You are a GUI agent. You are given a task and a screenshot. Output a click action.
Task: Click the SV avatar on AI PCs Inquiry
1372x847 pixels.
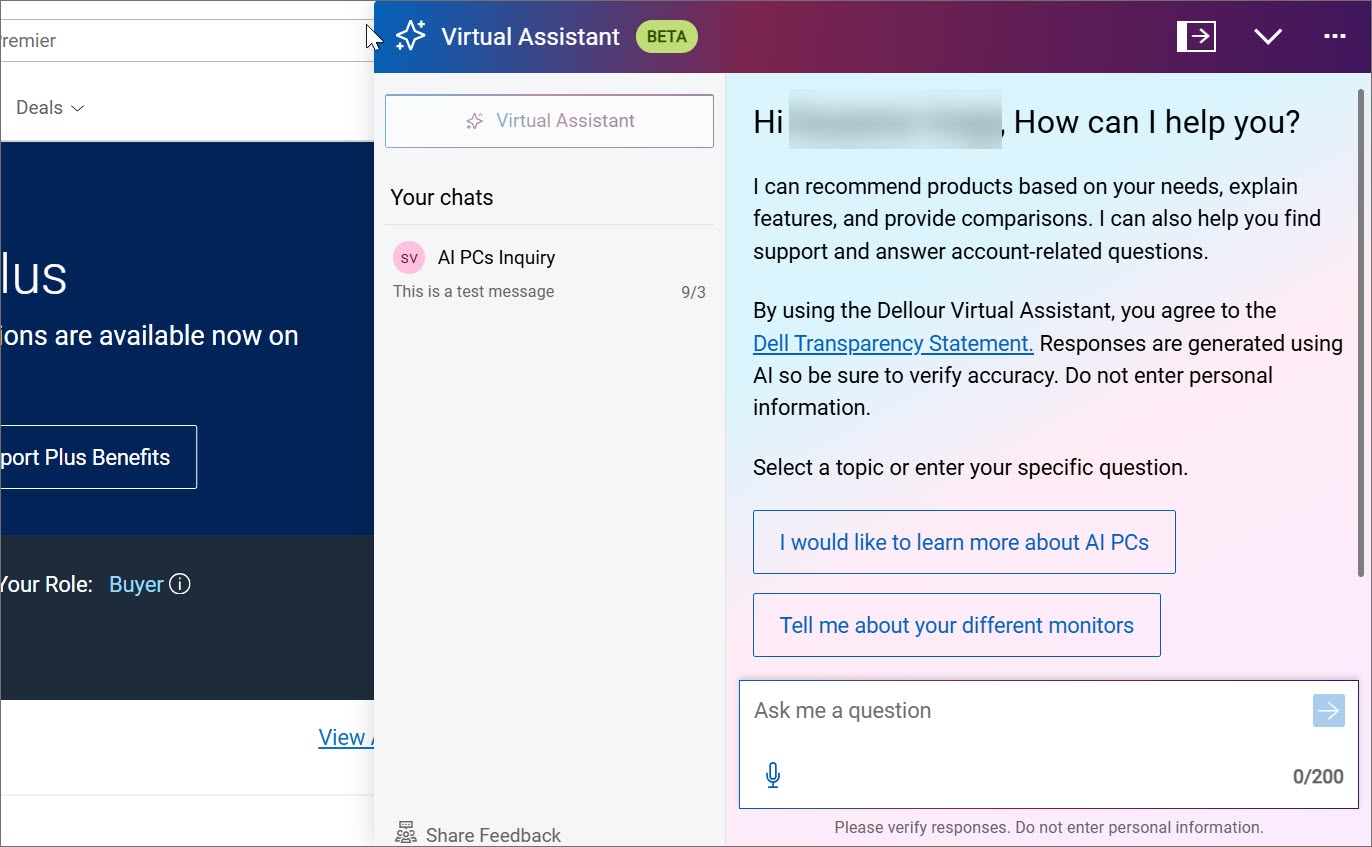[x=408, y=257]
